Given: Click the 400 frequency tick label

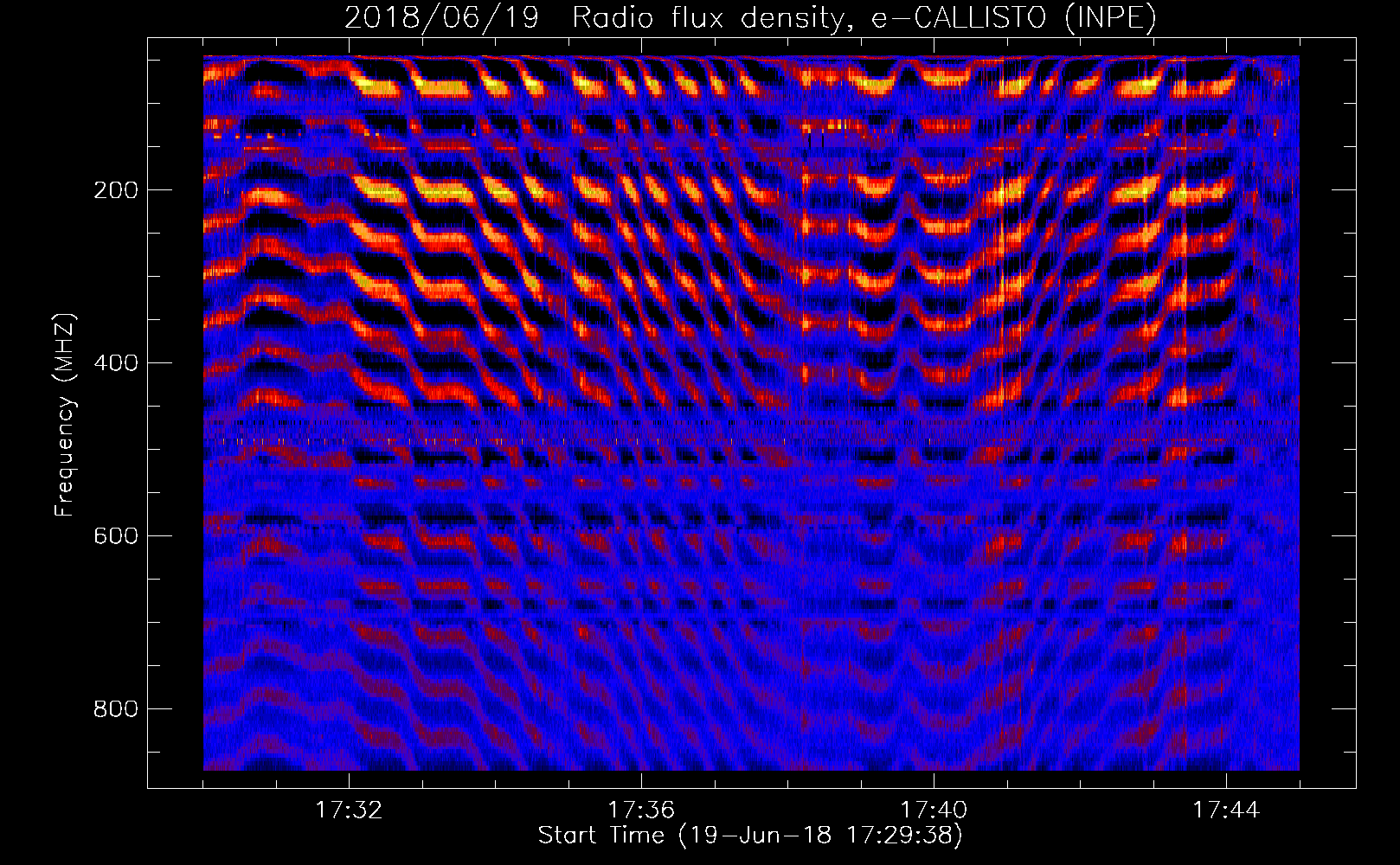Looking at the screenshot, I should [116, 363].
